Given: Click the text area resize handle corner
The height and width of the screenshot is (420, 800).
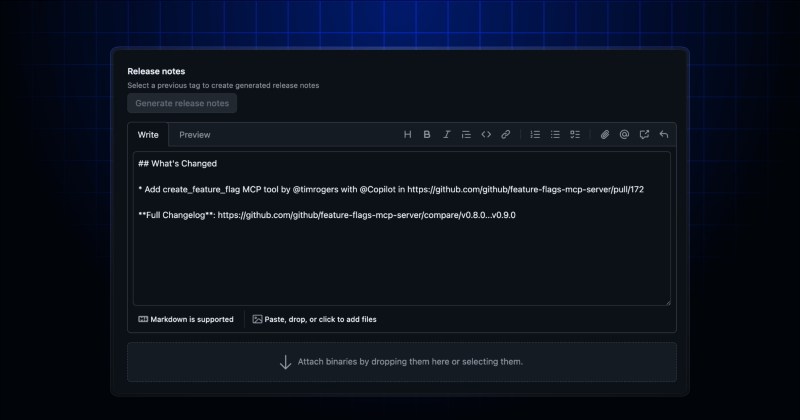Looking at the screenshot, I should (667, 302).
